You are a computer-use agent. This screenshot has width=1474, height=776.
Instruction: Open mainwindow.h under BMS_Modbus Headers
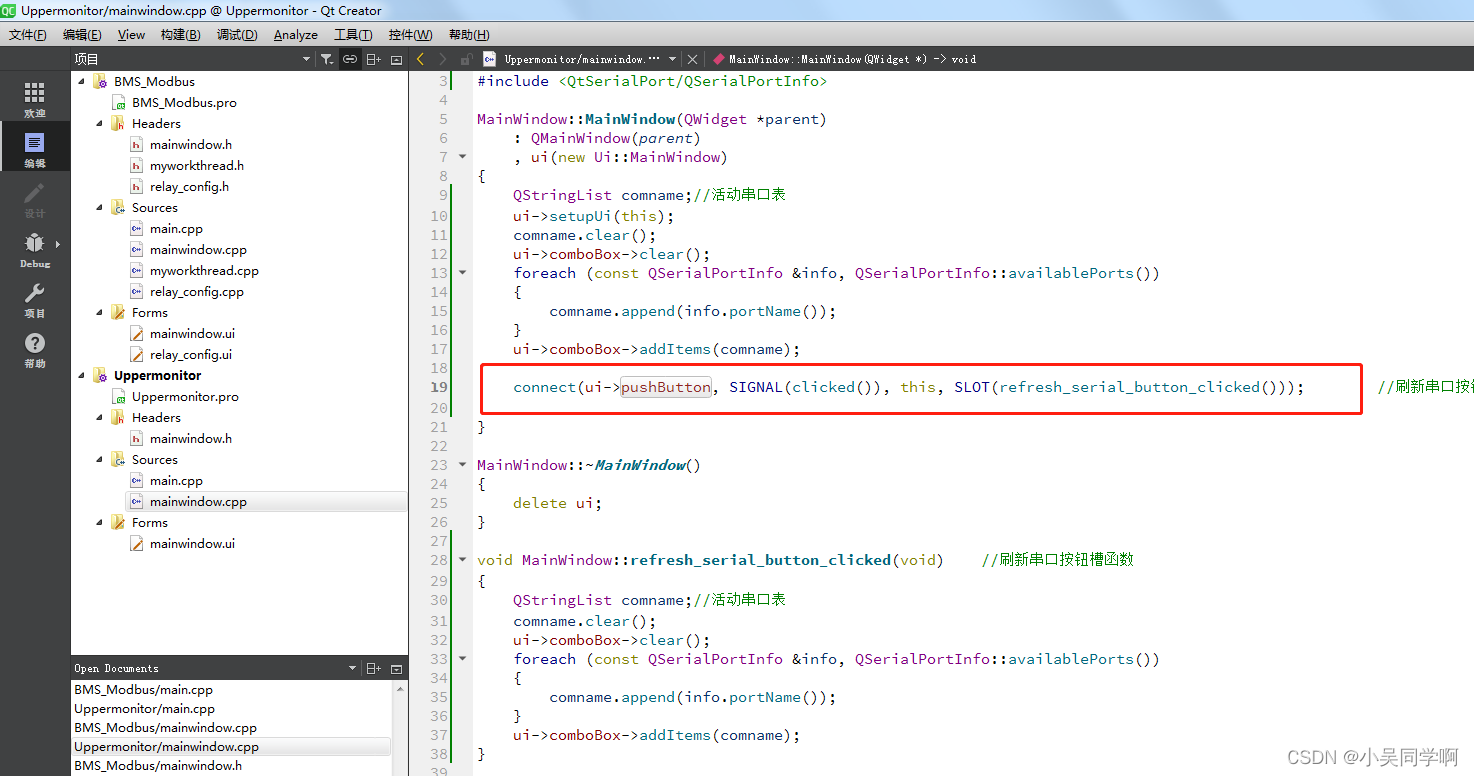click(191, 144)
